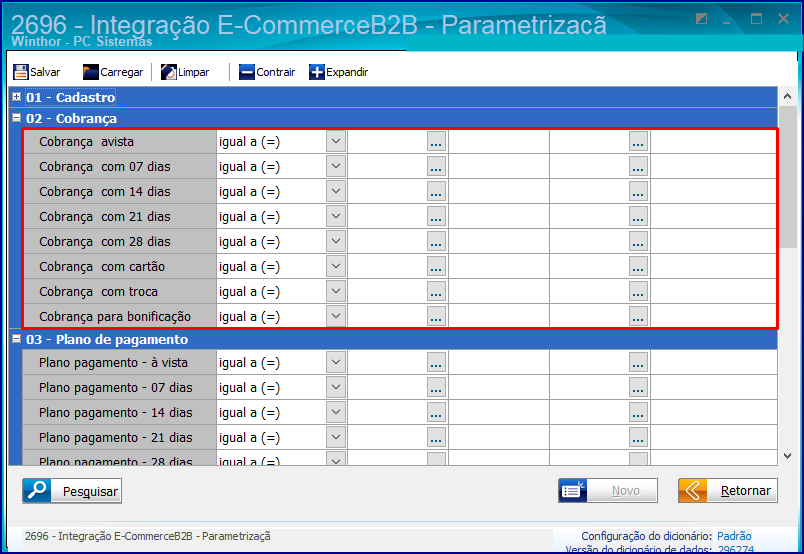This screenshot has height=554, width=804.
Task: Click second lookup button for Cobrança com 07 dias
Action: coord(638,166)
